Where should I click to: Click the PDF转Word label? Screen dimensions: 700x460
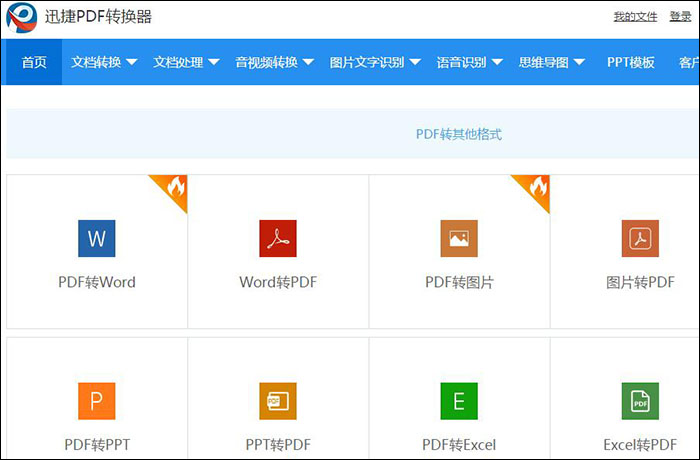click(x=97, y=282)
